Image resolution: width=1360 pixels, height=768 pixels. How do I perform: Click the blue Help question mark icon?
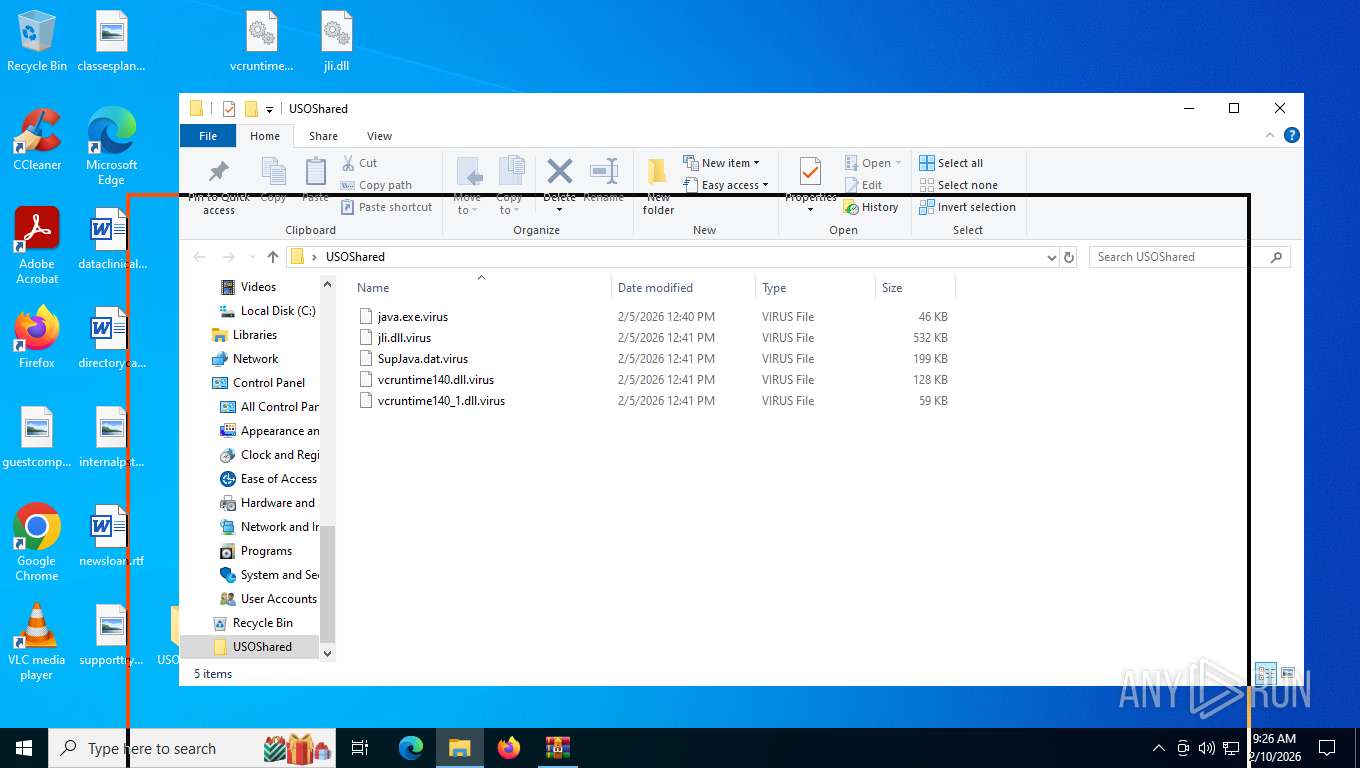click(1292, 135)
